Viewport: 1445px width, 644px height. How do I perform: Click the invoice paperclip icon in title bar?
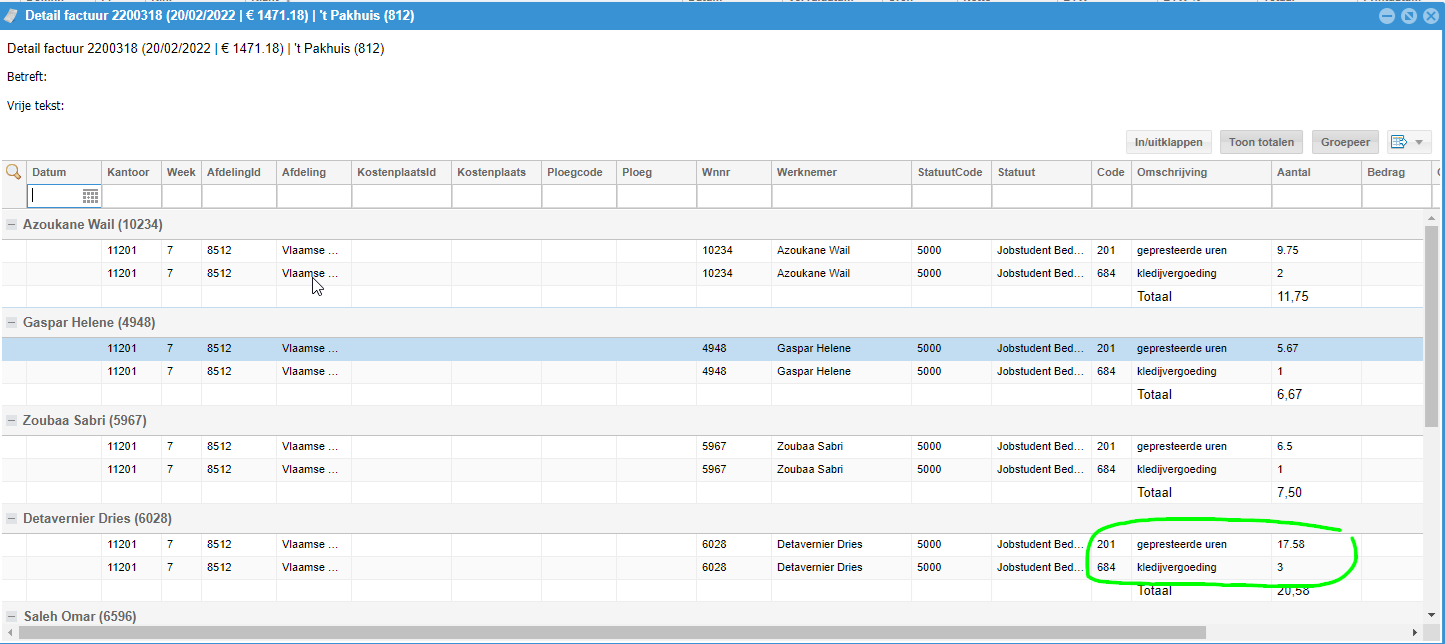coord(11,15)
